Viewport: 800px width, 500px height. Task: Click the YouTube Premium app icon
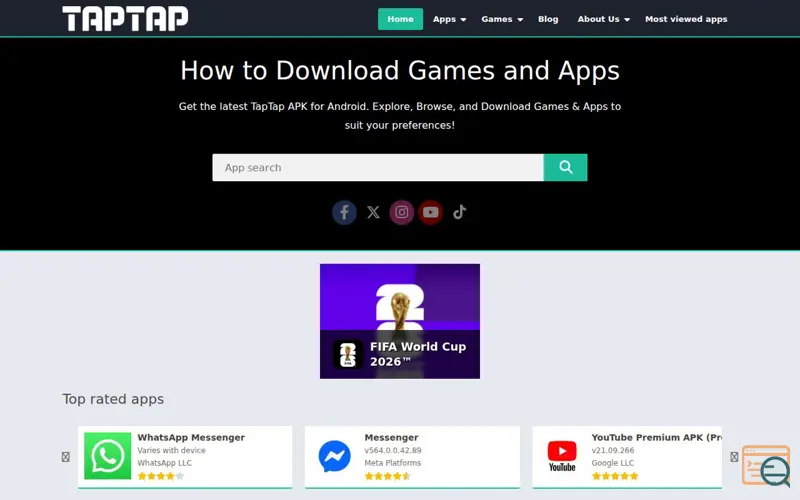562,456
